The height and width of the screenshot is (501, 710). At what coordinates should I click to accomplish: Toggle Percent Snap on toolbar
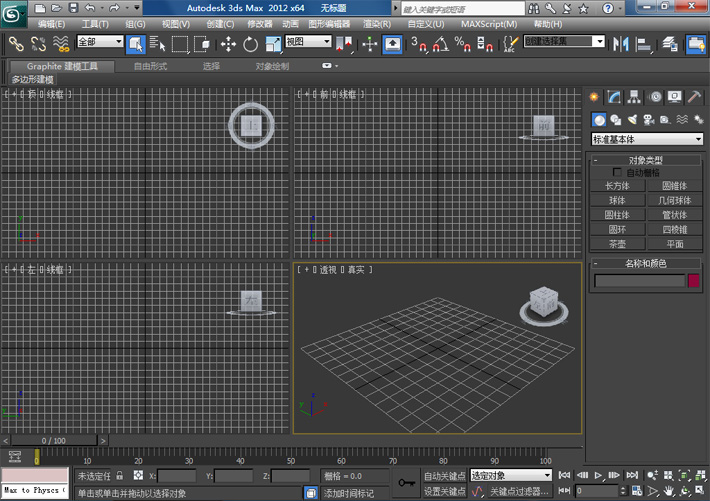pos(463,44)
